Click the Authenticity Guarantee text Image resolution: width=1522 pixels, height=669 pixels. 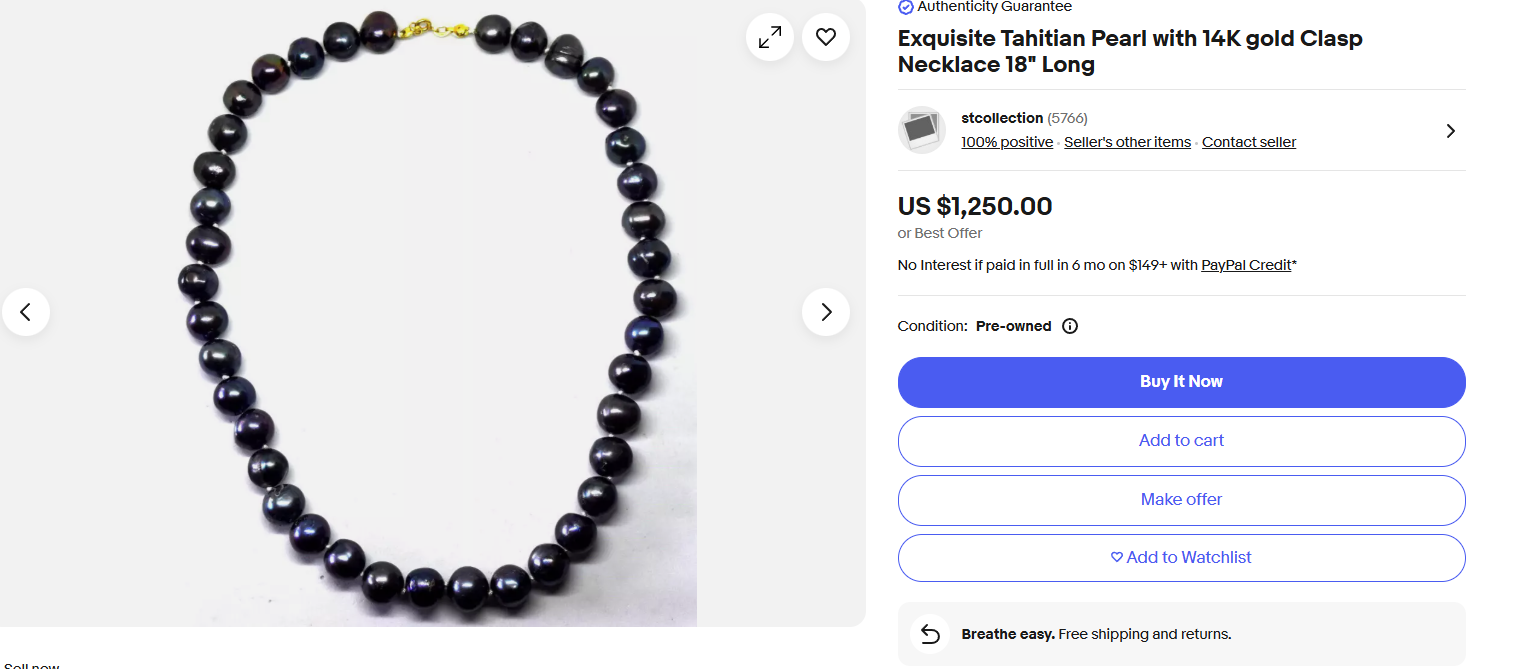(994, 7)
